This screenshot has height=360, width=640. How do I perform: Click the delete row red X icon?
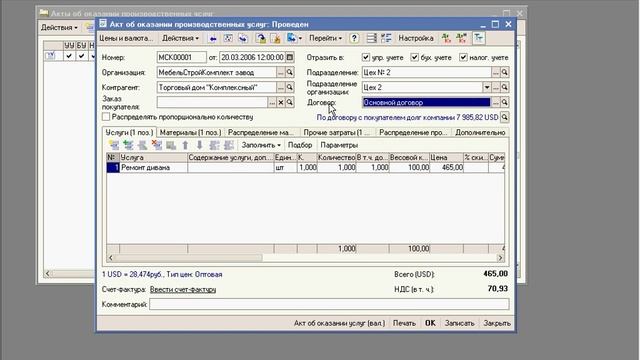pos(157,145)
